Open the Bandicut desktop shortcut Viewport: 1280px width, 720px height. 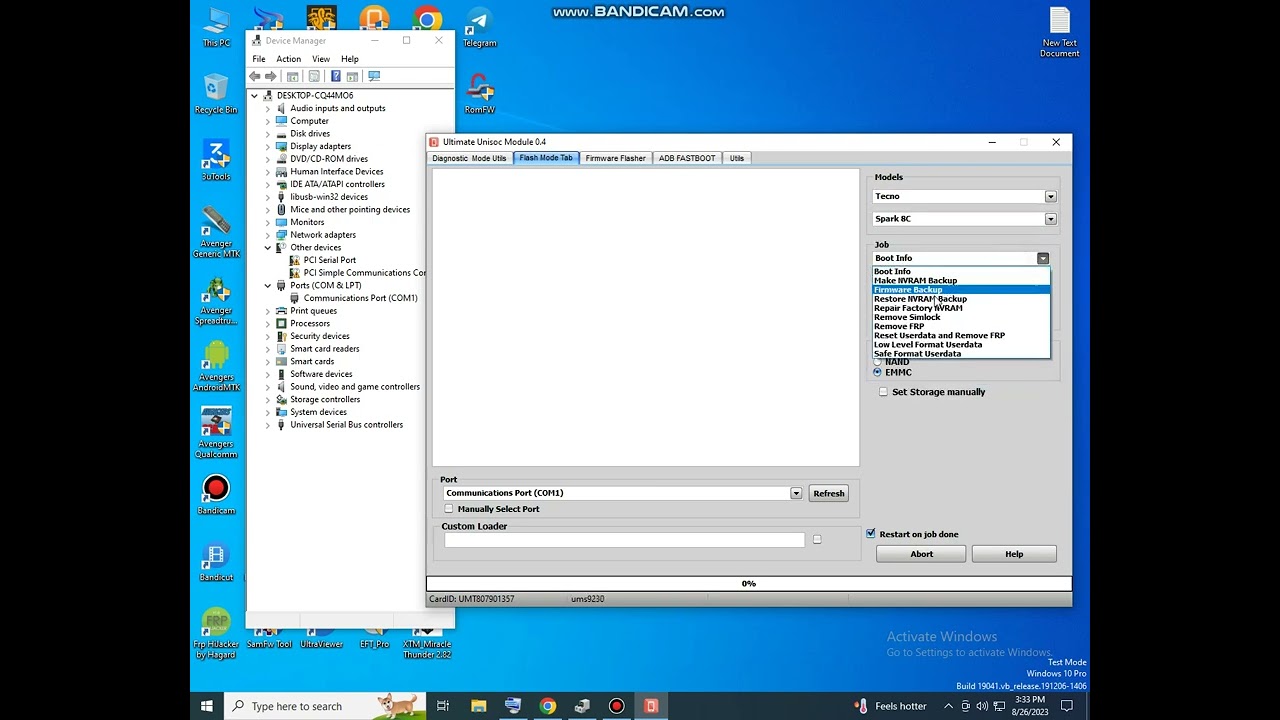[x=216, y=562]
